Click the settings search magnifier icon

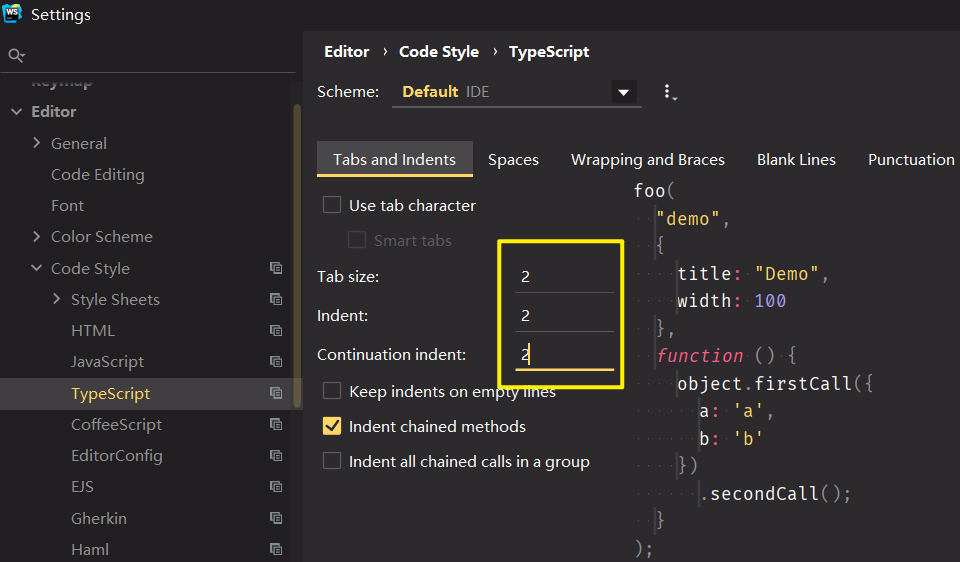coord(16,56)
